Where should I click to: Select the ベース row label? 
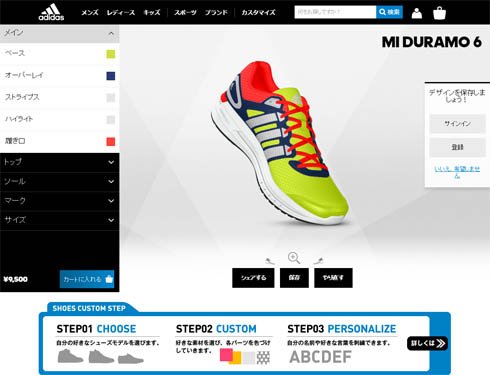(15, 53)
